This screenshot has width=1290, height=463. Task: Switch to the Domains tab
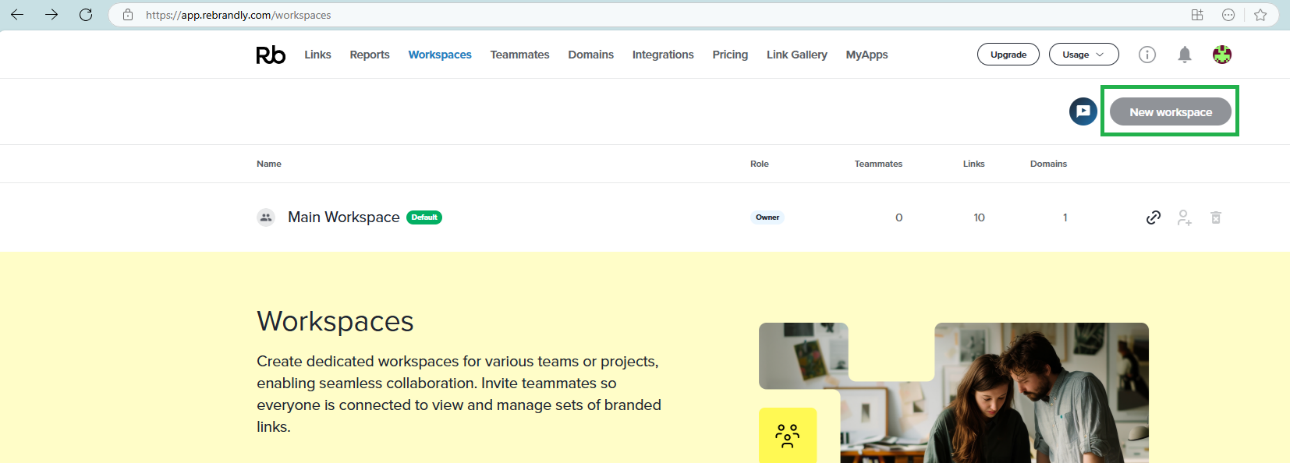point(590,55)
